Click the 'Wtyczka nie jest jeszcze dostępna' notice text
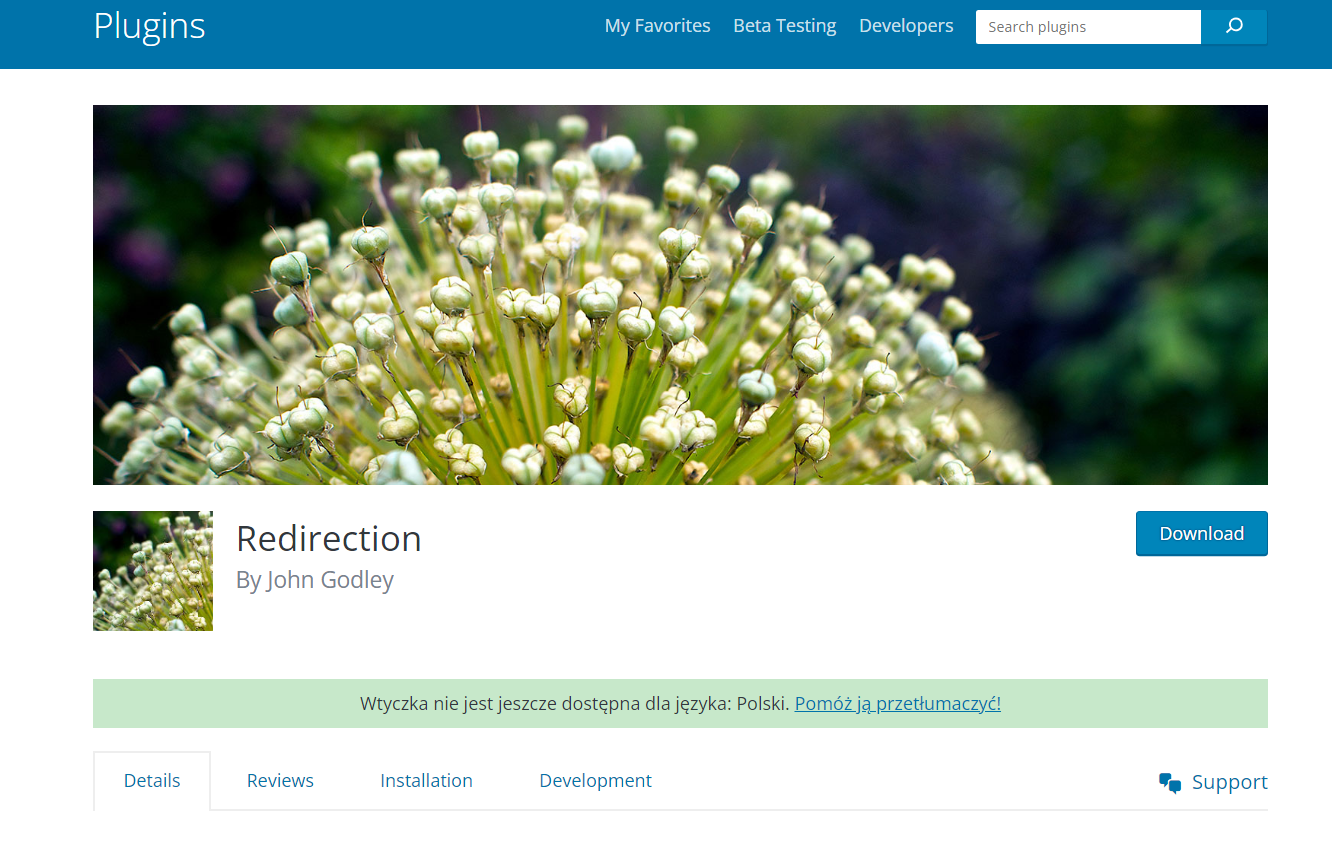 point(575,703)
